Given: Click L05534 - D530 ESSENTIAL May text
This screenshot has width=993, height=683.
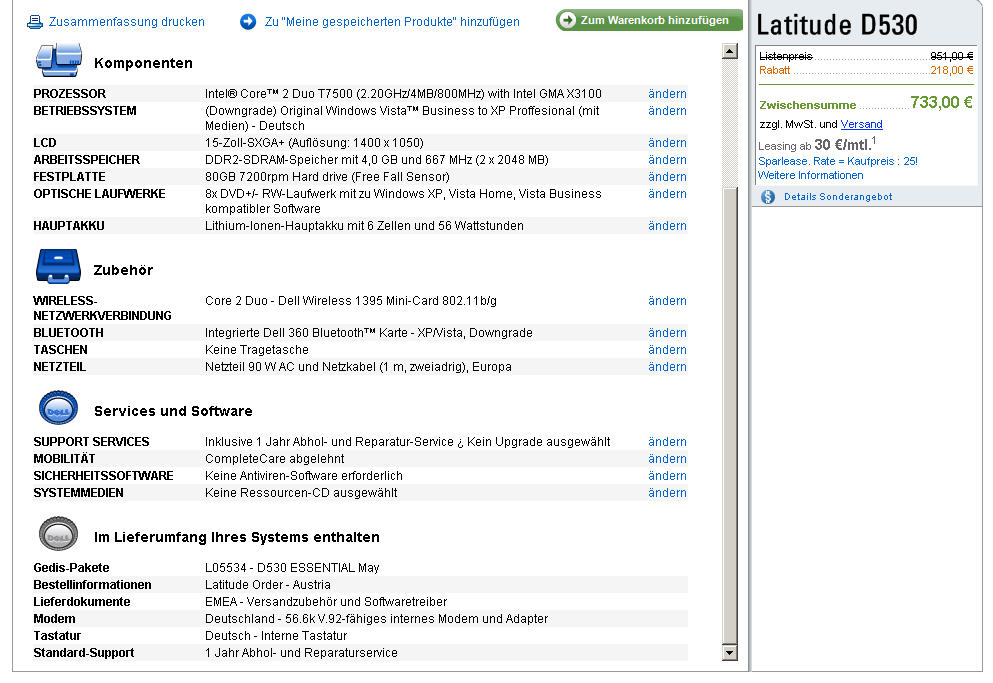Looking at the screenshot, I should (x=292, y=568).
